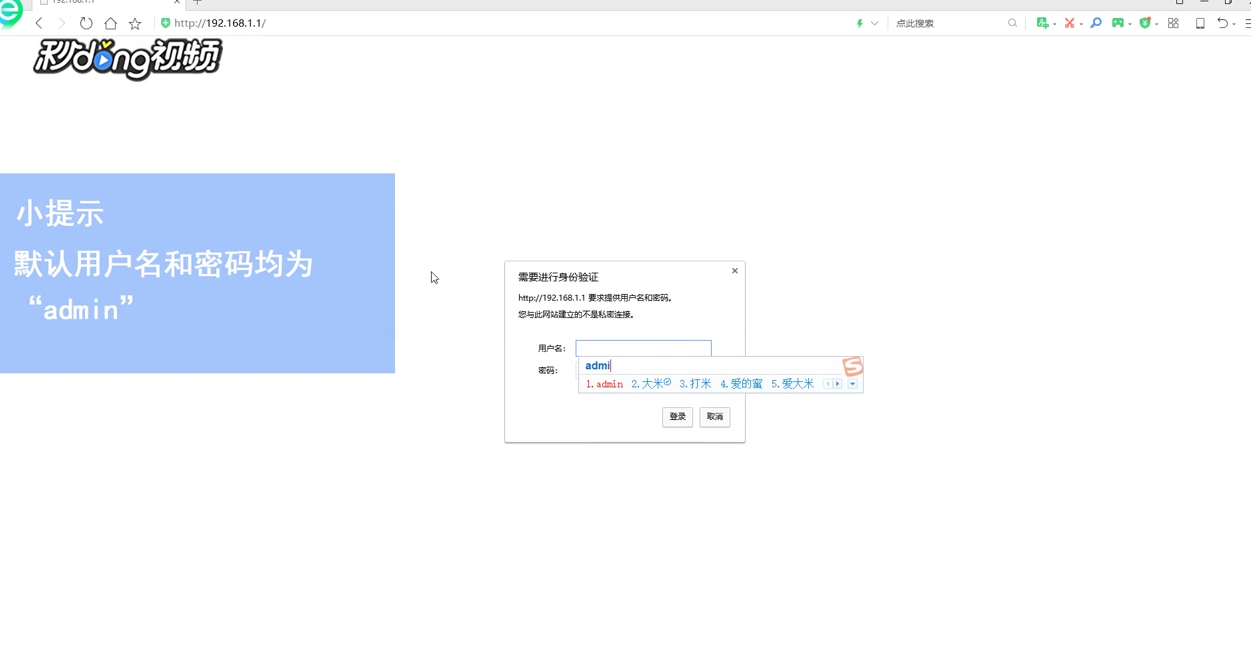The height and width of the screenshot is (661, 1251).
Task: Click the 取消 cancel button
Action: click(x=715, y=417)
